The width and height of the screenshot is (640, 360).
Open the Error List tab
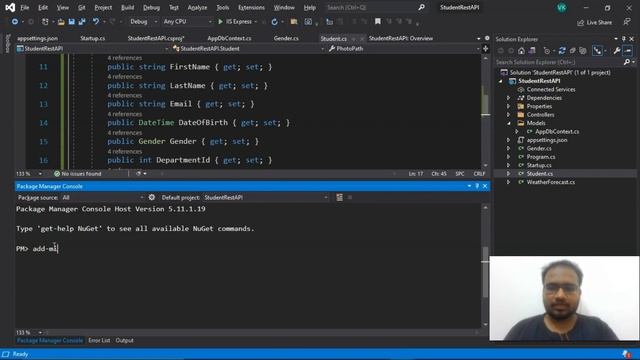pyautogui.click(x=99, y=340)
